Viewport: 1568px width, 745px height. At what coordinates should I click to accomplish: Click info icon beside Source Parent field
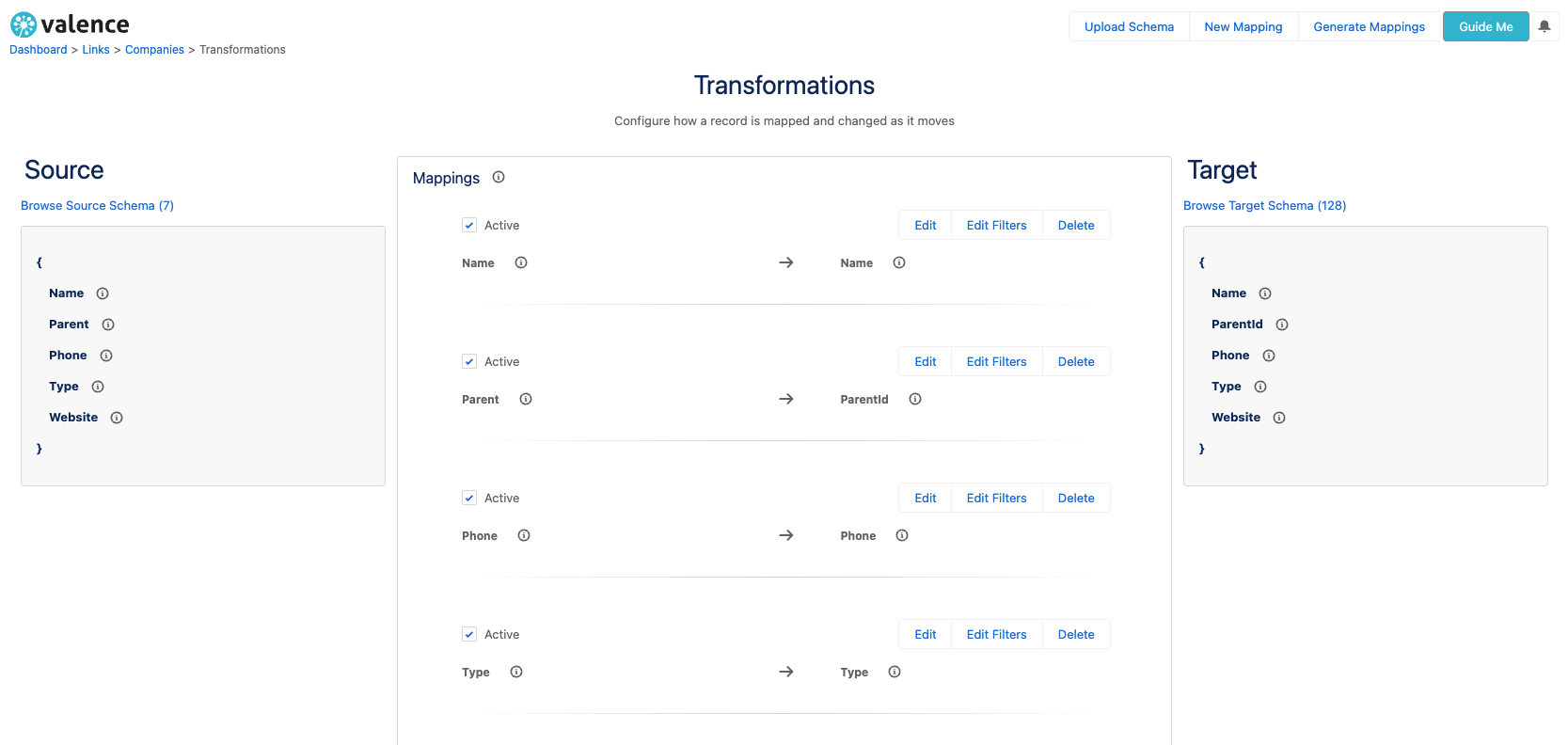pos(108,325)
